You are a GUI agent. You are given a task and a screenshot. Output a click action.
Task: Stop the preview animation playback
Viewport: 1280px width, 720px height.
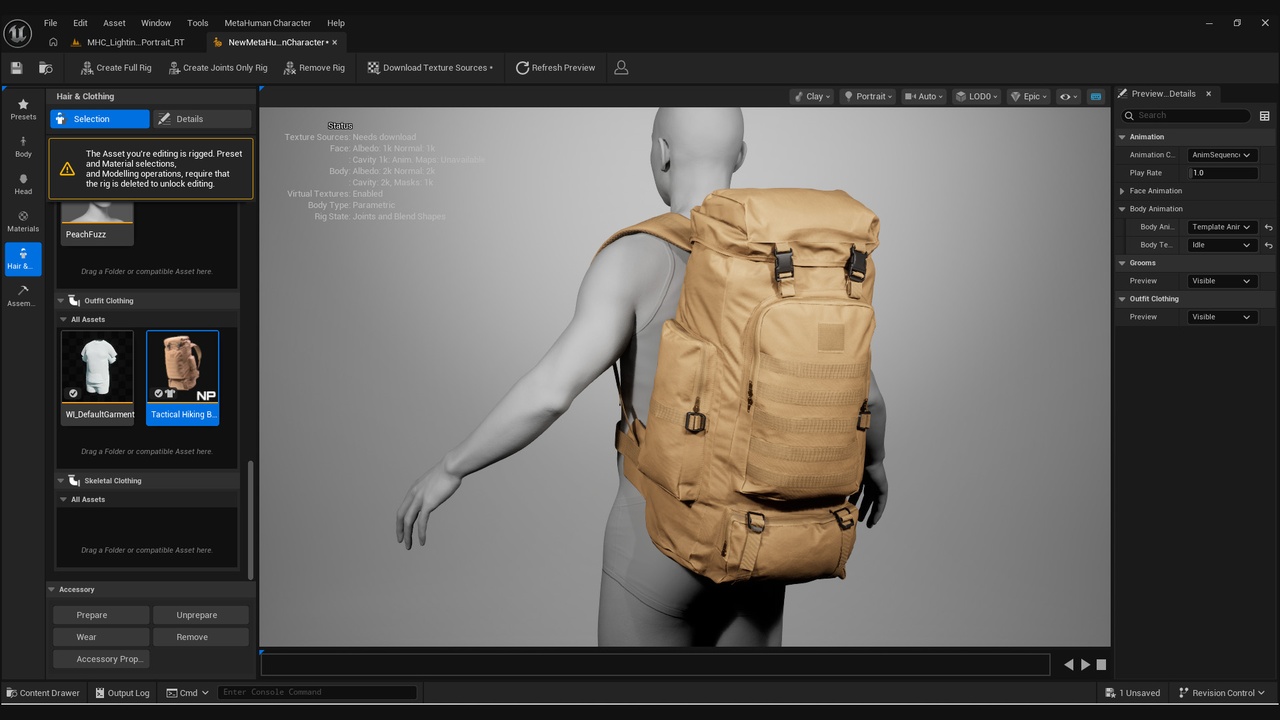pos(1101,664)
